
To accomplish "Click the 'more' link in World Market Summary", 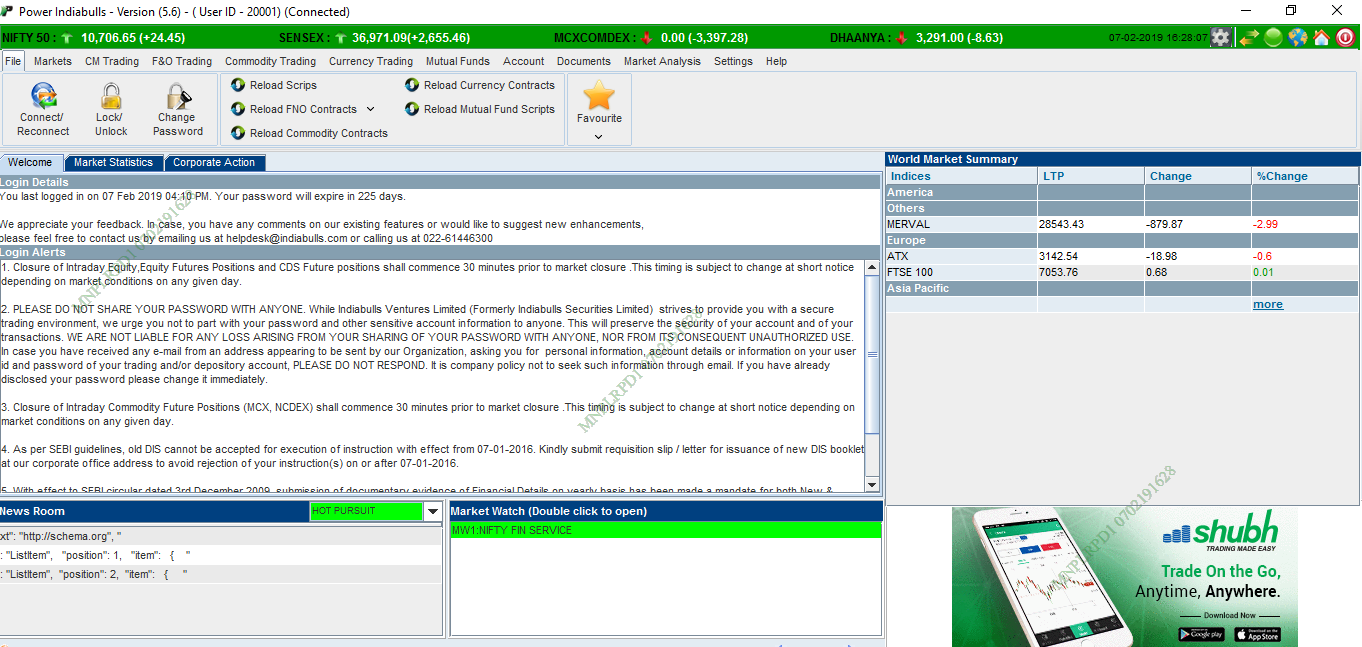I will (1267, 304).
